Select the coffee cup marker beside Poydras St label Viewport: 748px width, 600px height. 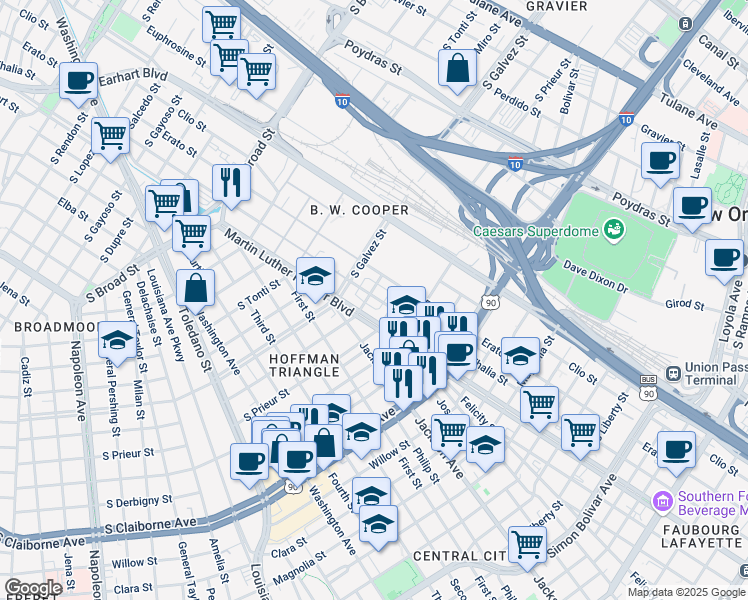coord(692,207)
